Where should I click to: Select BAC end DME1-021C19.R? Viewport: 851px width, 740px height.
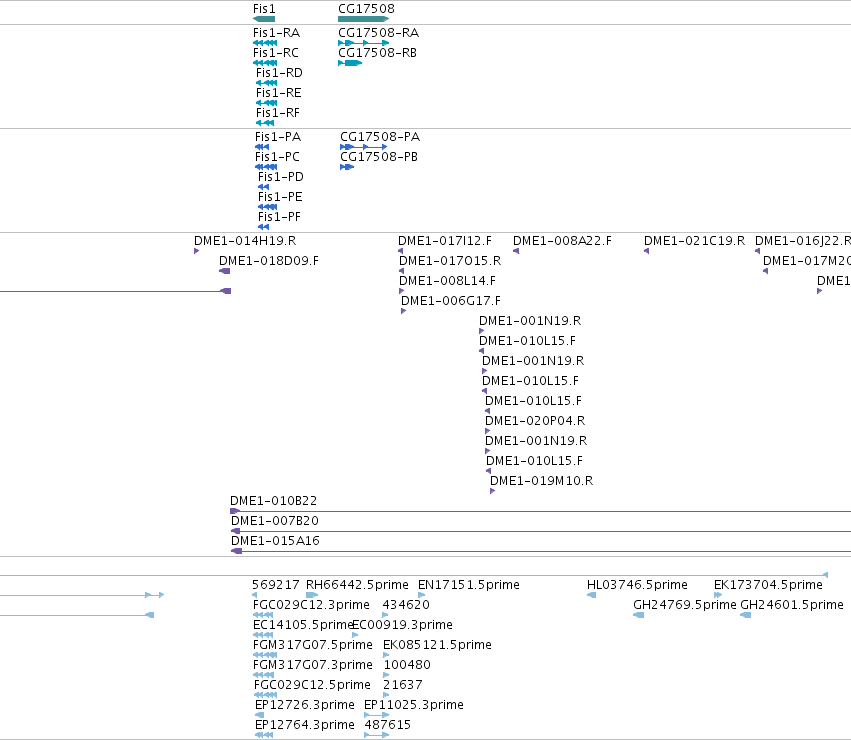[694, 241]
